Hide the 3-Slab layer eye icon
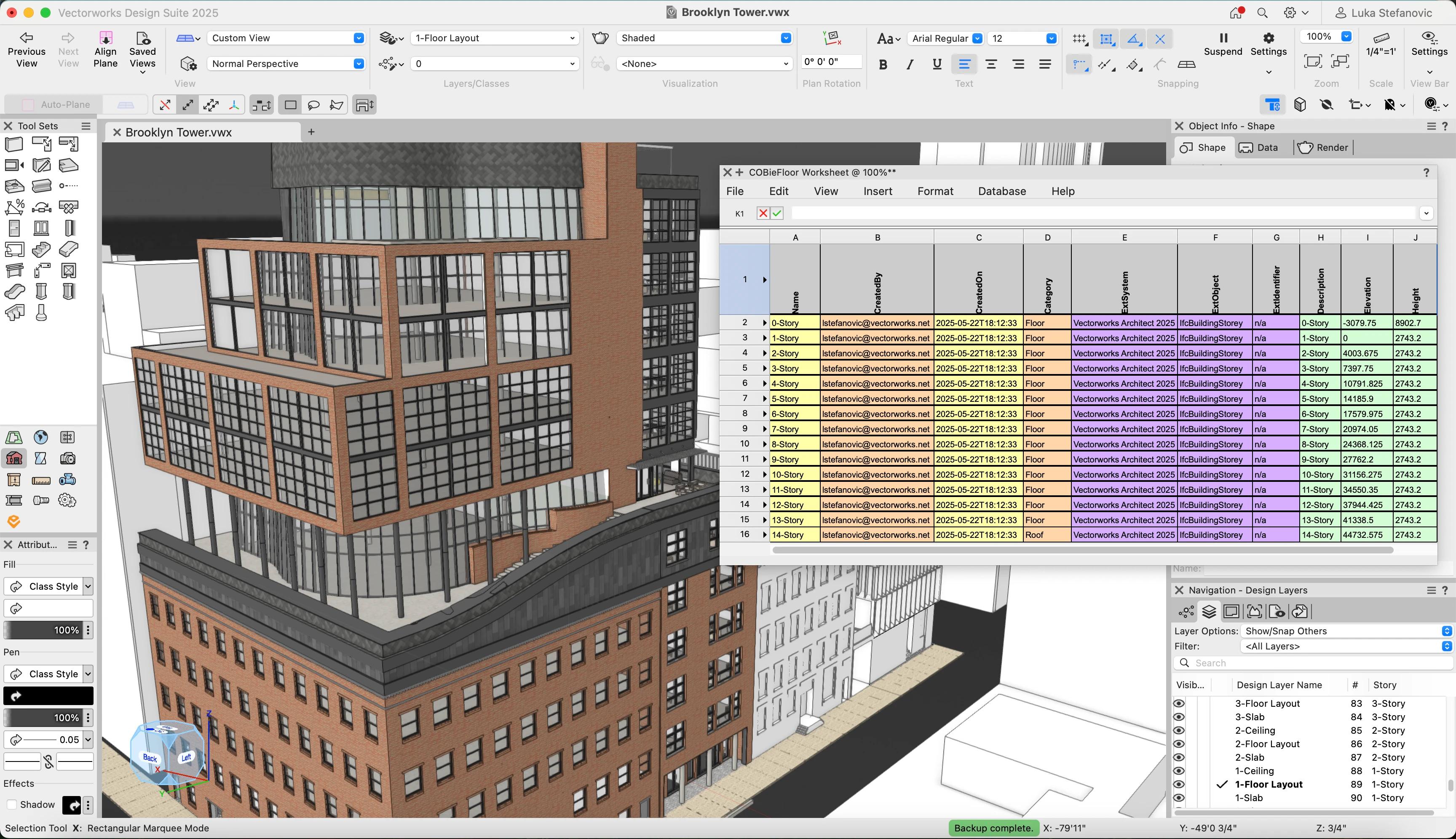This screenshot has width=1456, height=839. coord(1179,717)
